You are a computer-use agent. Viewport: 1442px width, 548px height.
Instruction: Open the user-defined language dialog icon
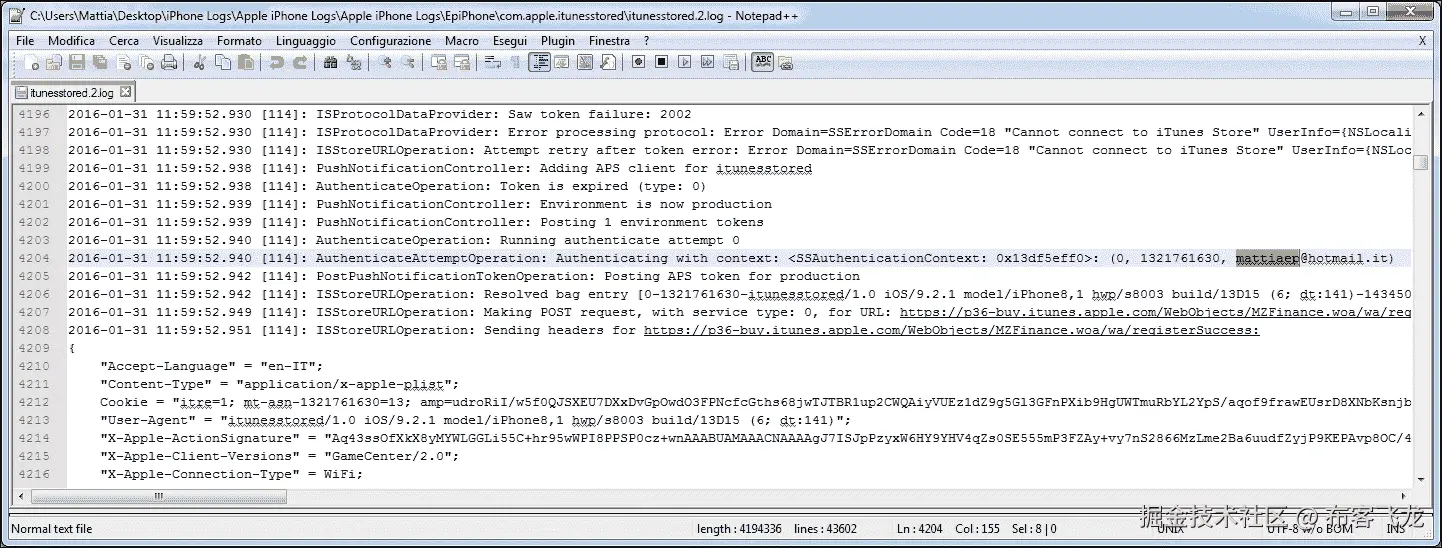coord(562,63)
